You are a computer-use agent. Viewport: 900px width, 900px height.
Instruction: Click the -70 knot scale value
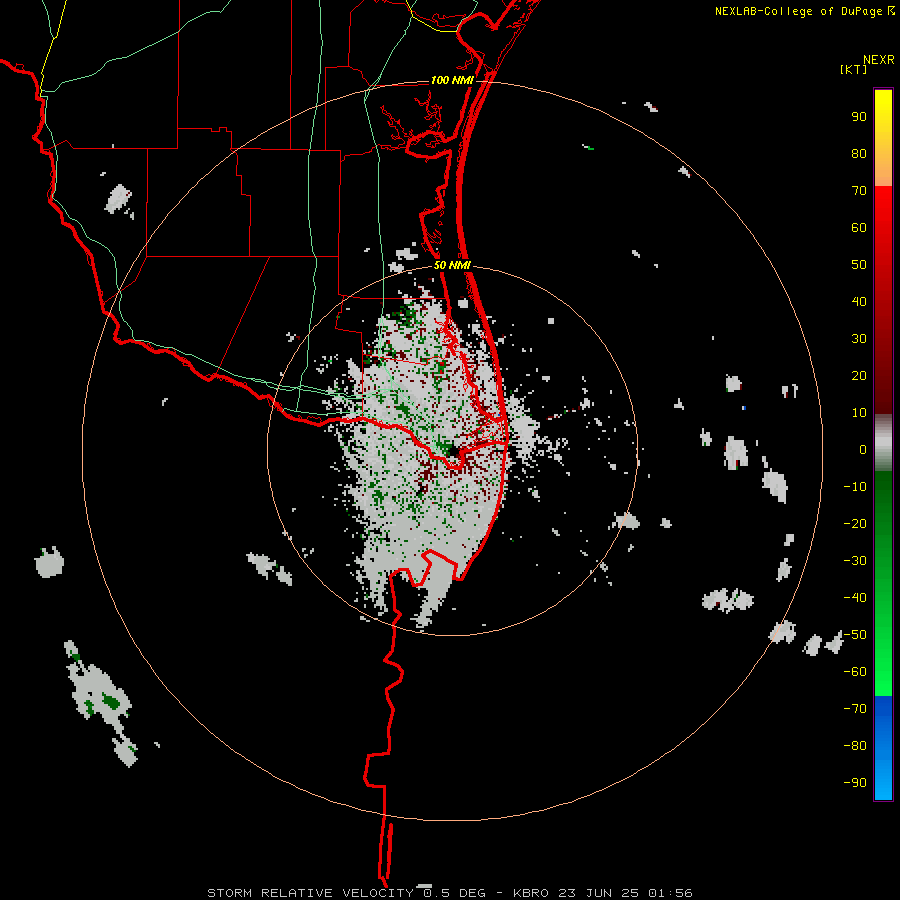click(x=855, y=709)
